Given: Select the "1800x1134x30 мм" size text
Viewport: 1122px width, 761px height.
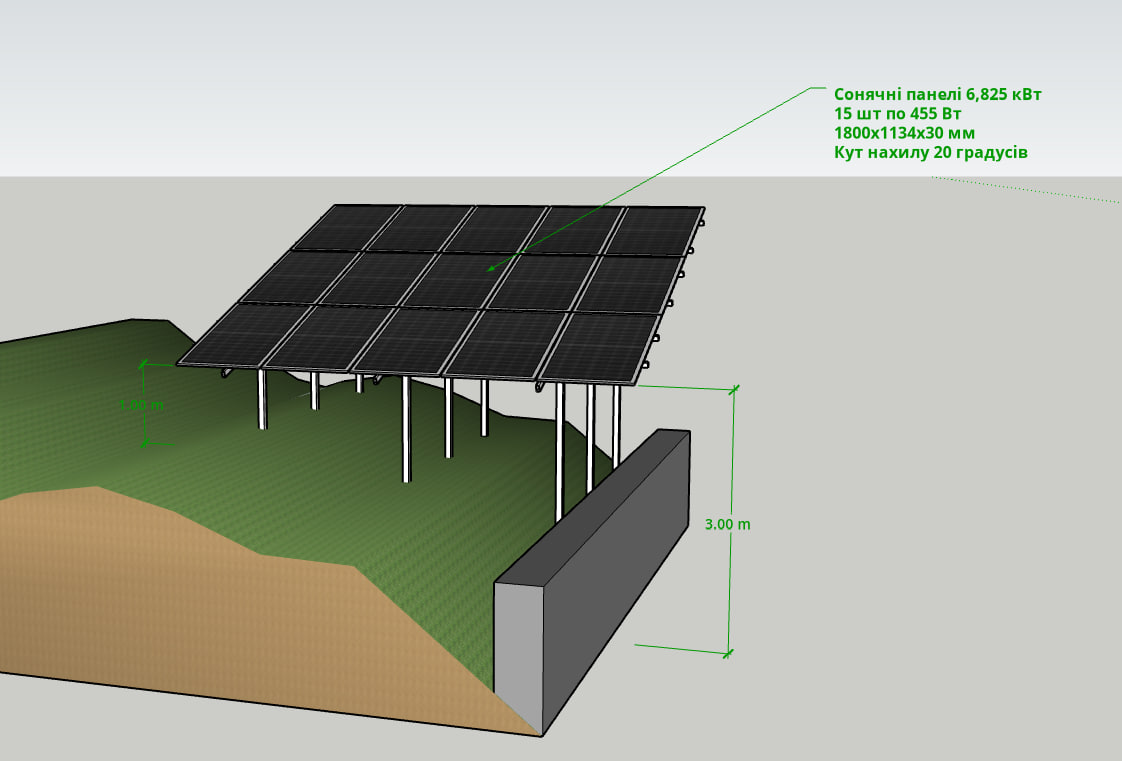Looking at the screenshot, I should tap(904, 133).
